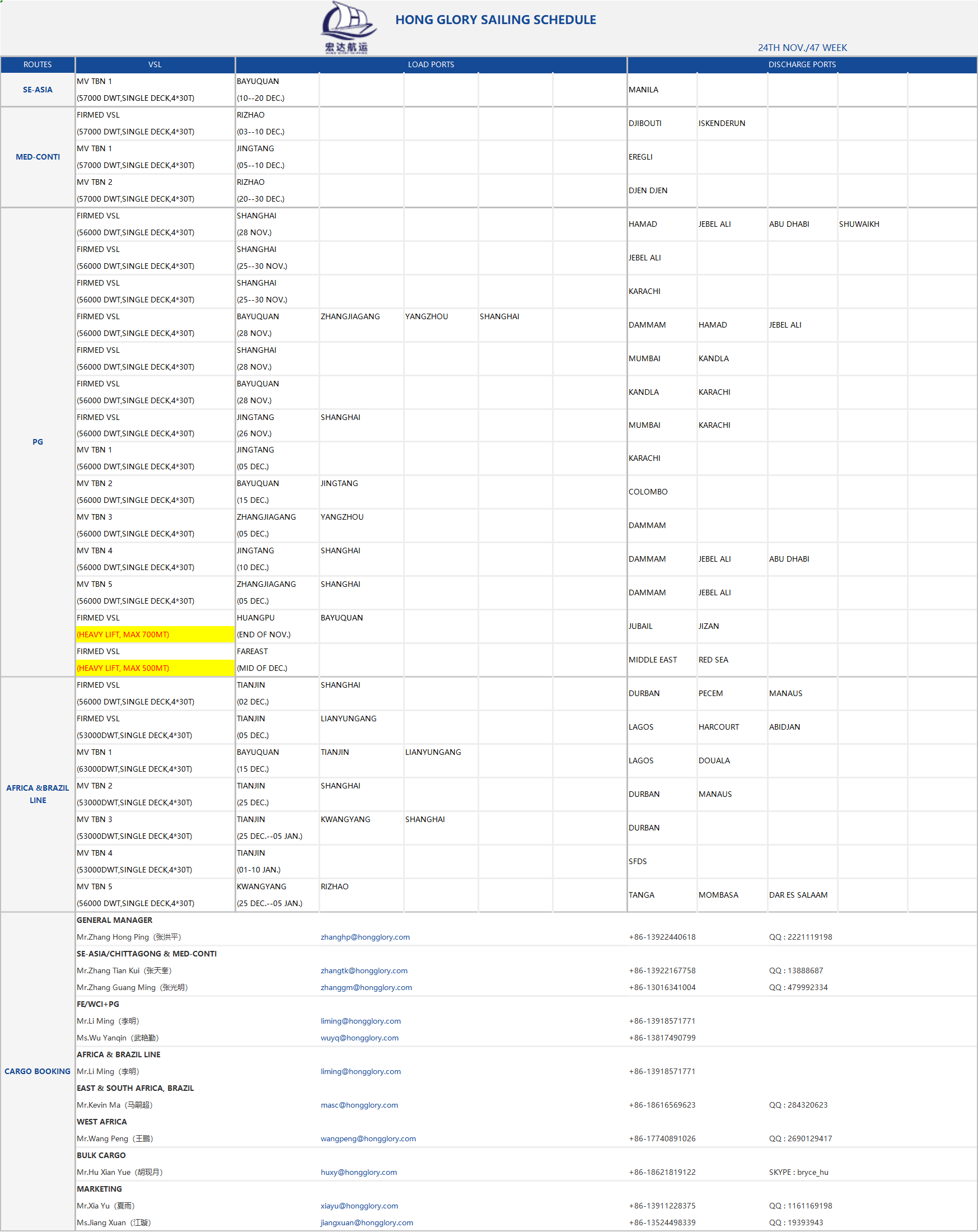The width and height of the screenshot is (978, 1232).
Task: Click the Hong Glory ship logo
Action: coord(347,27)
